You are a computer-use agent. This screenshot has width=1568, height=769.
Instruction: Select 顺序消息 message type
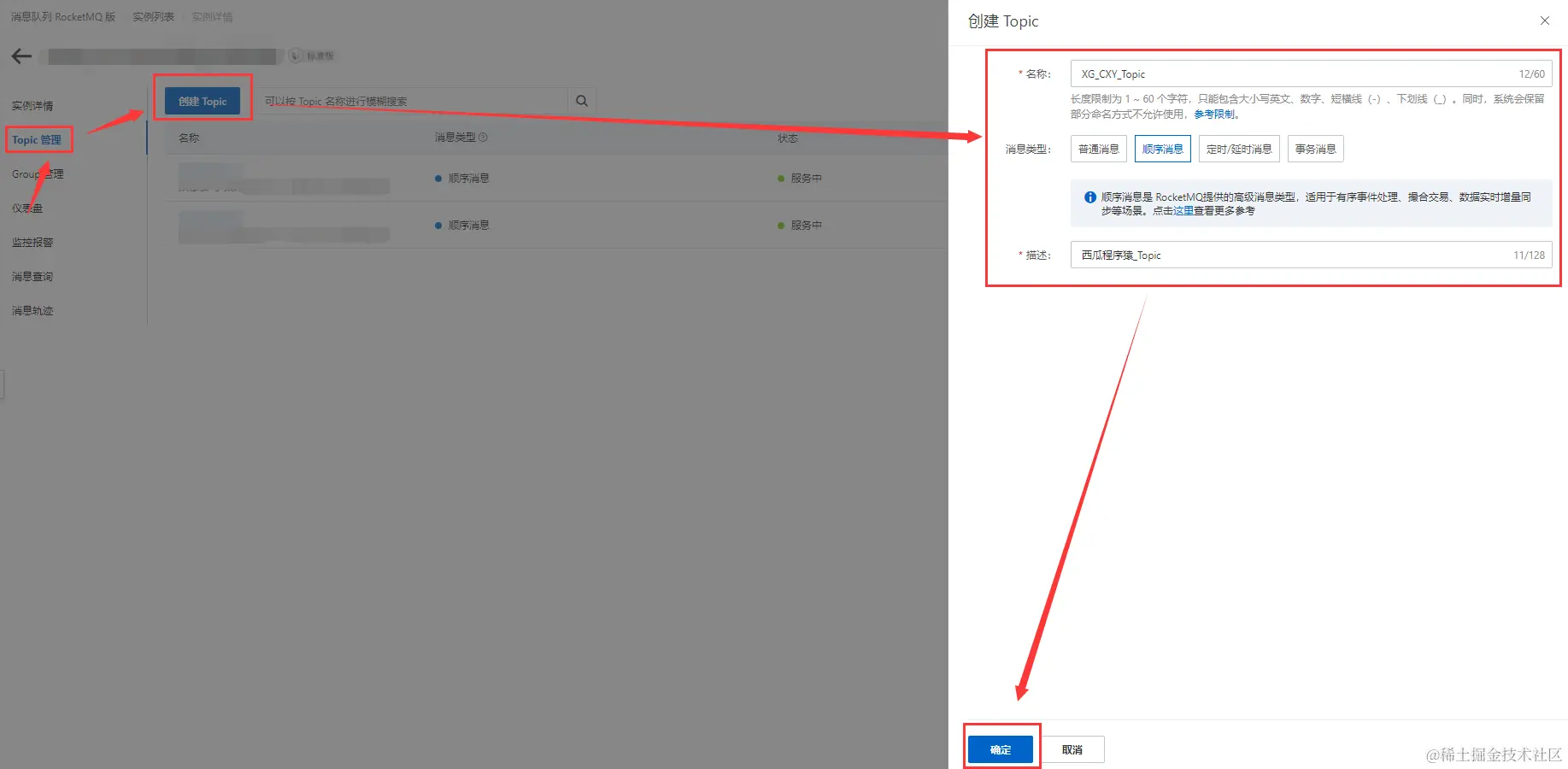(x=1163, y=150)
